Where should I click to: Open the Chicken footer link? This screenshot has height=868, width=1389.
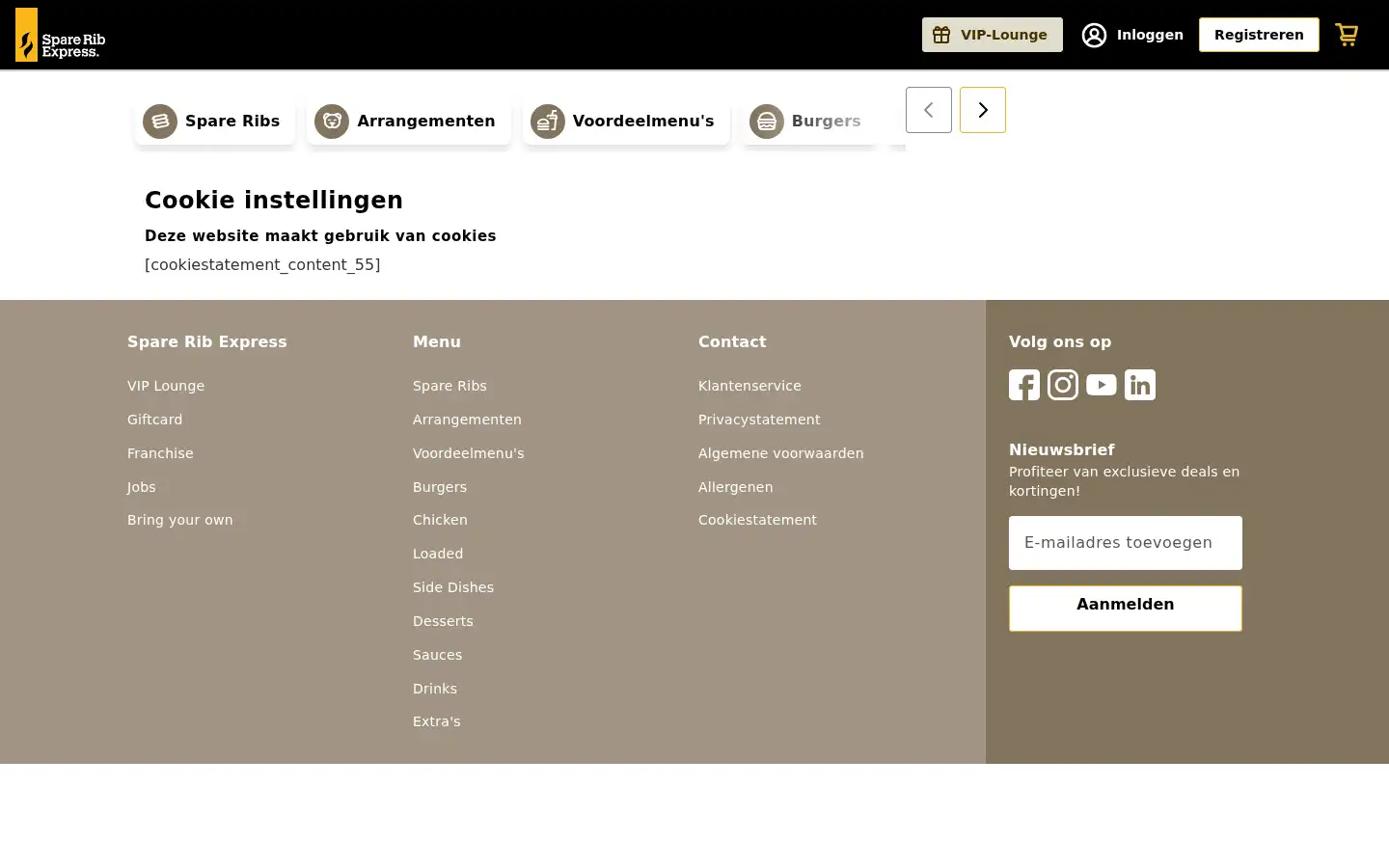coord(440,520)
